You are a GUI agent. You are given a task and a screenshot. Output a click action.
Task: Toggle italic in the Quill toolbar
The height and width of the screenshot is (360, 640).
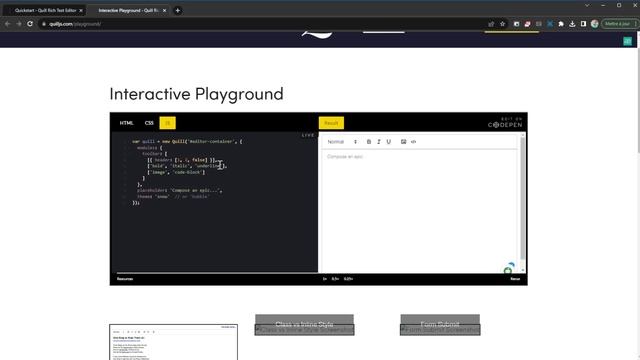click(x=379, y=142)
